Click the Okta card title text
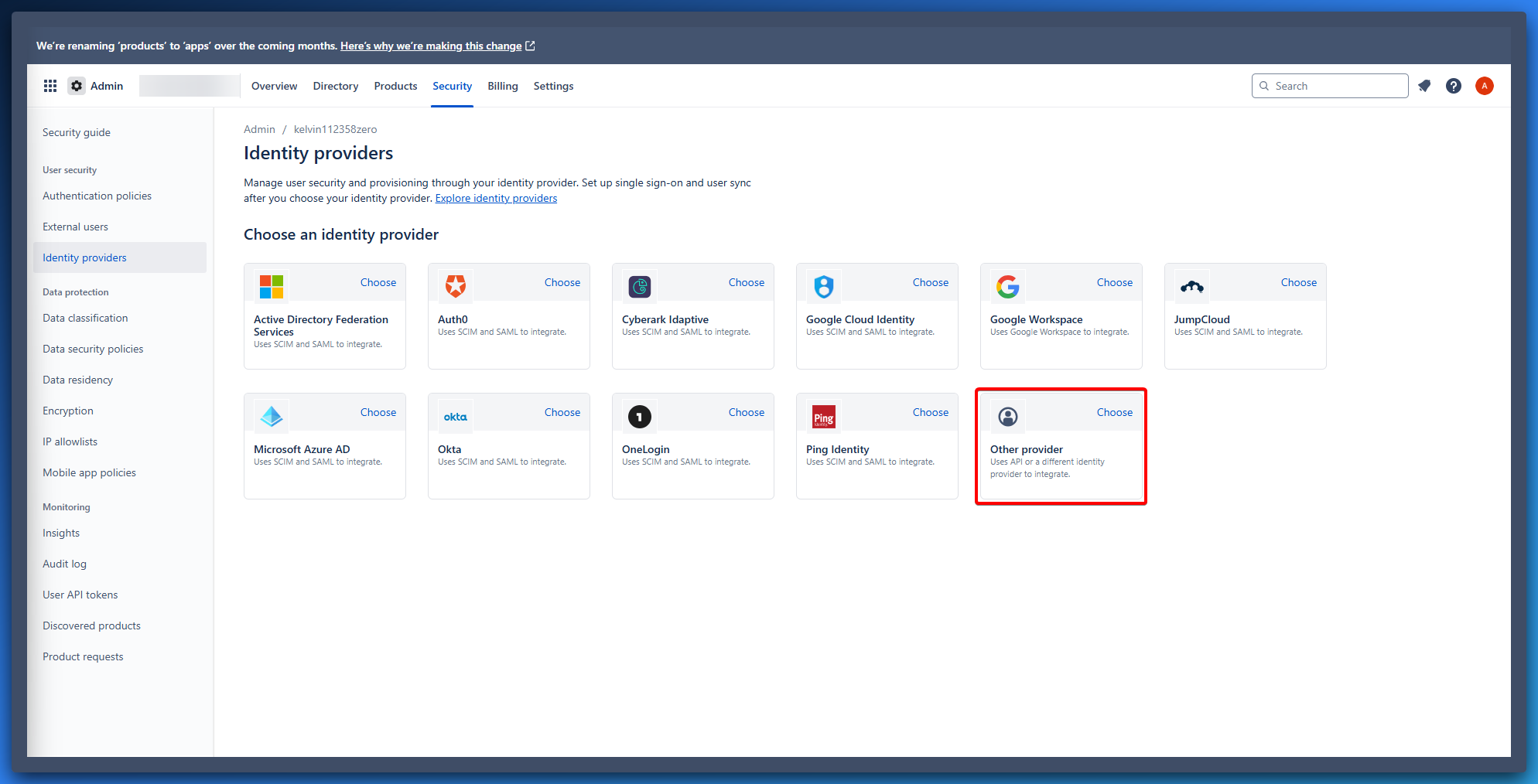This screenshot has width=1538, height=784. 449,449
